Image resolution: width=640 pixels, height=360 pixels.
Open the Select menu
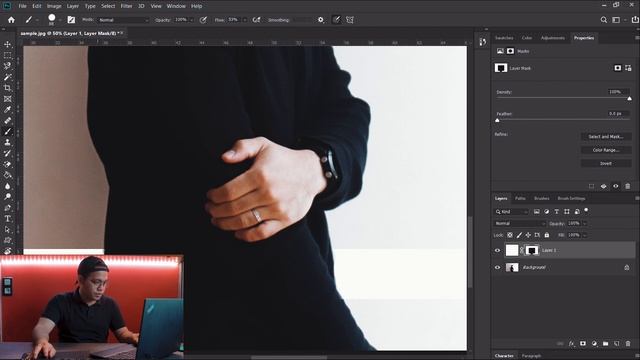(108, 6)
